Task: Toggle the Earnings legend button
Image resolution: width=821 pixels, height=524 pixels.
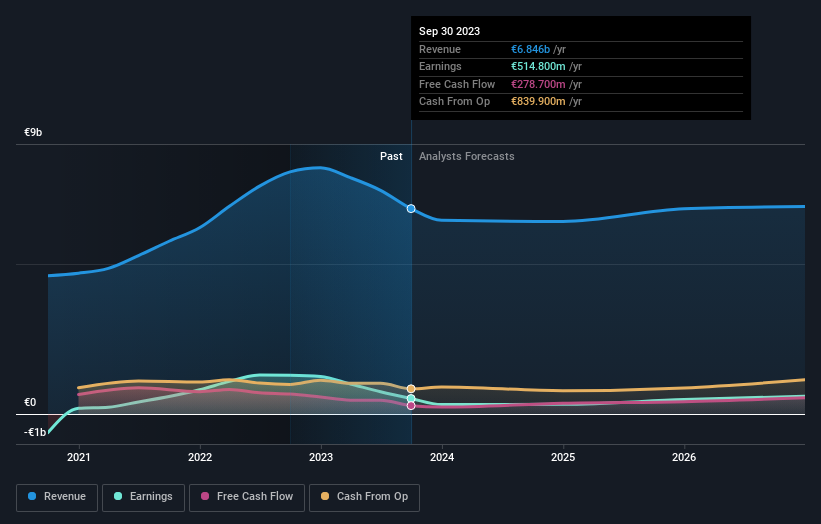Action: [x=143, y=497]
